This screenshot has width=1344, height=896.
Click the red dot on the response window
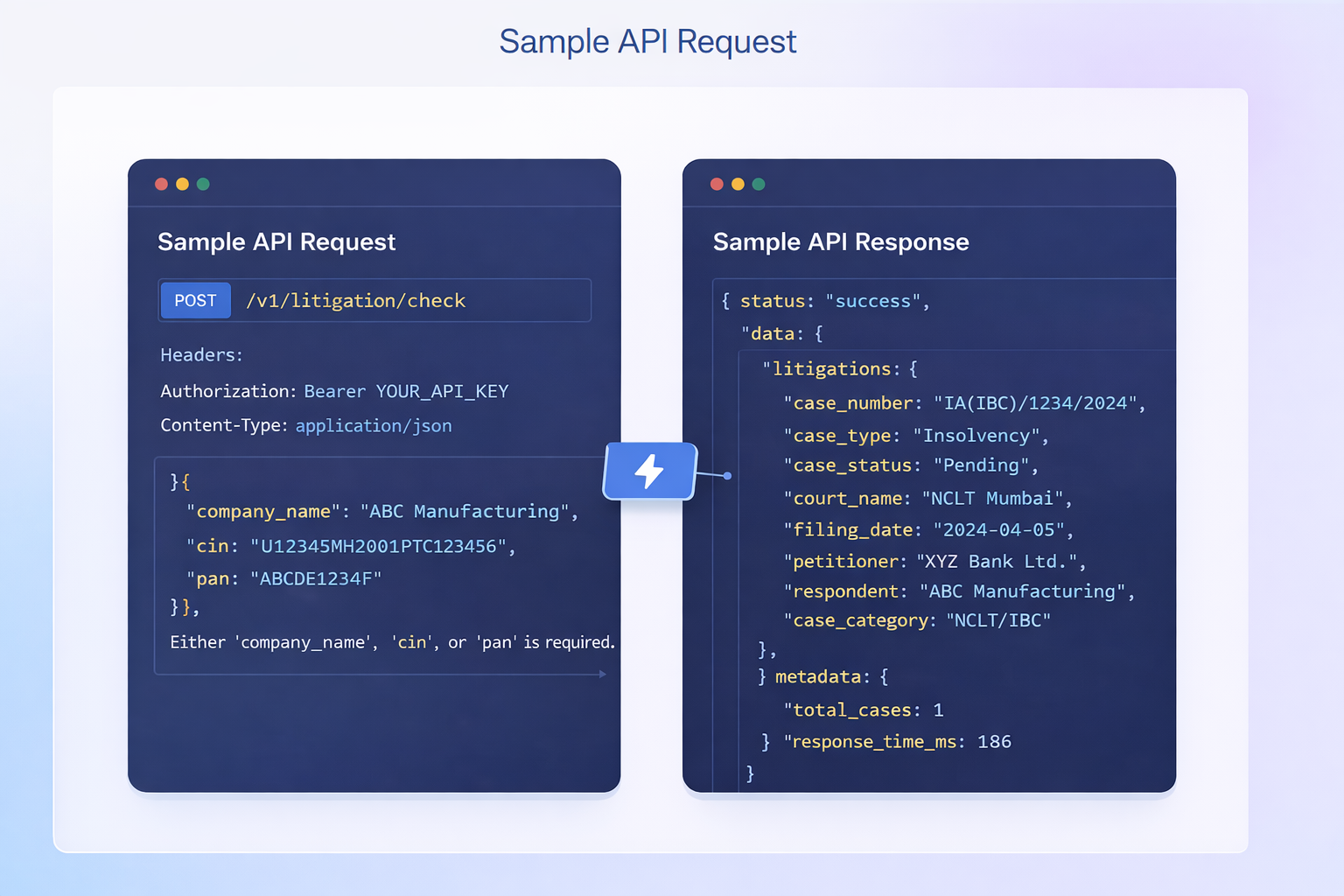(717, 184)
